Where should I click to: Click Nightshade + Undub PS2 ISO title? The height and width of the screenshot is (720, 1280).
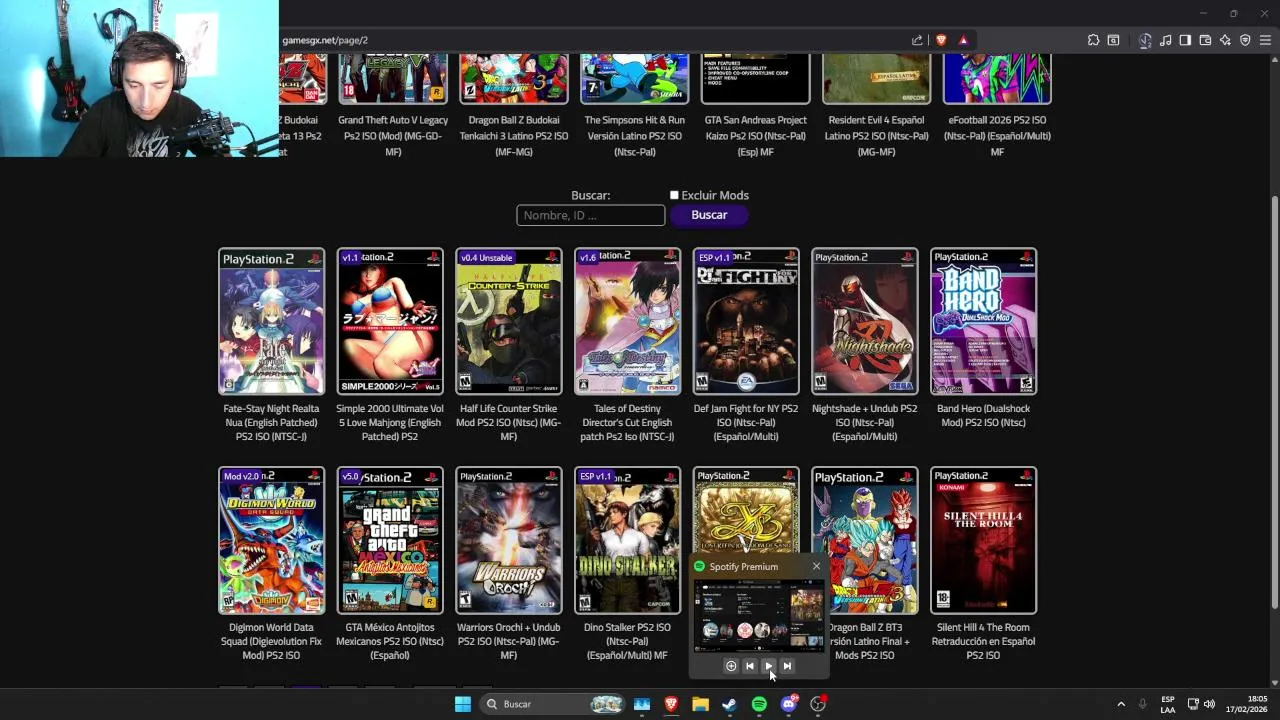(865, 422)
